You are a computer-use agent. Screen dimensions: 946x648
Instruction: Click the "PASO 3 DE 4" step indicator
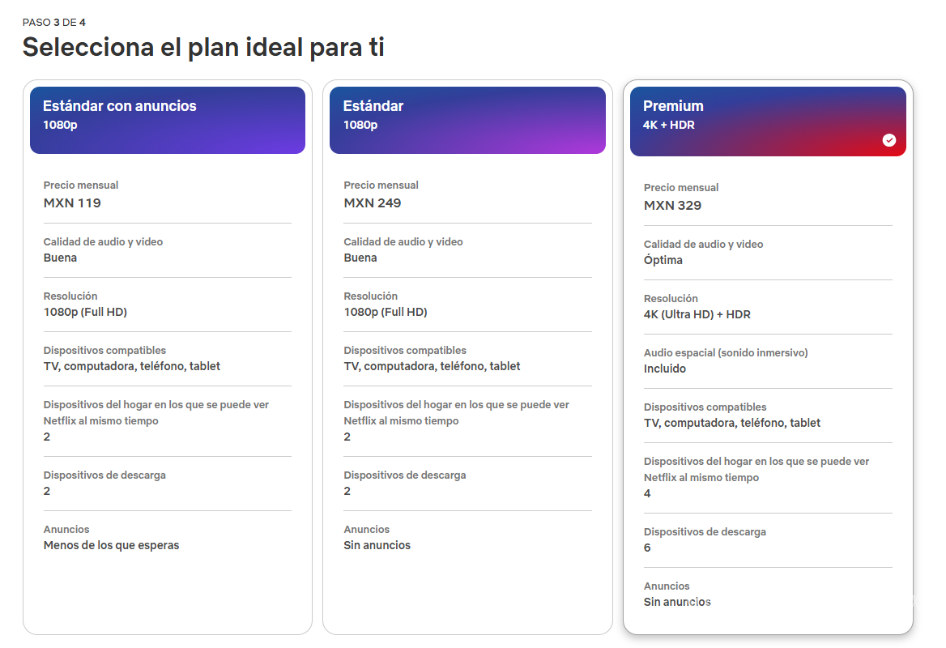point(54,22)
